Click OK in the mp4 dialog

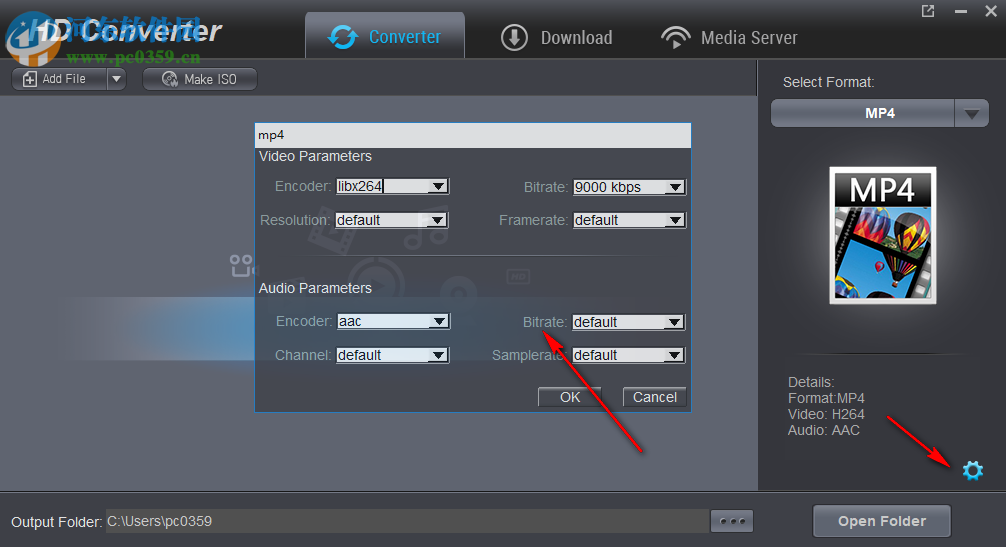click(570, 397)
